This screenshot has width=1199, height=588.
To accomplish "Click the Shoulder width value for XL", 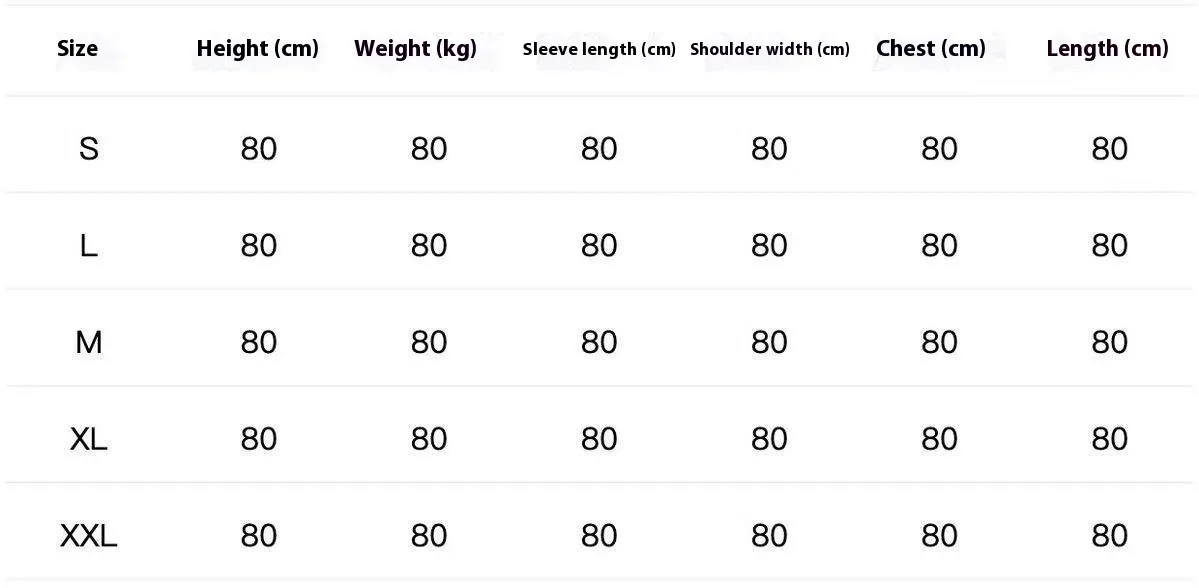I will [769, 439].
